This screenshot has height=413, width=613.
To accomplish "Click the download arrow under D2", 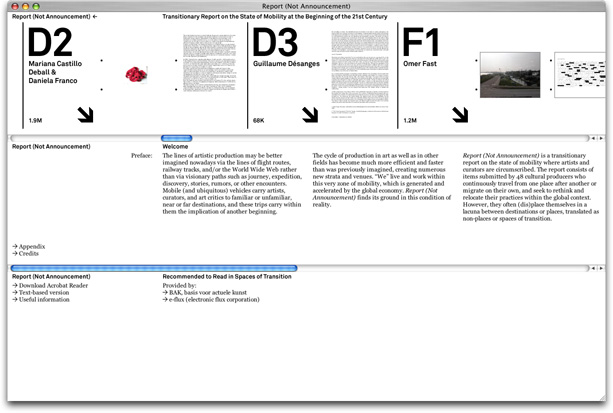I will pos(85,115).
